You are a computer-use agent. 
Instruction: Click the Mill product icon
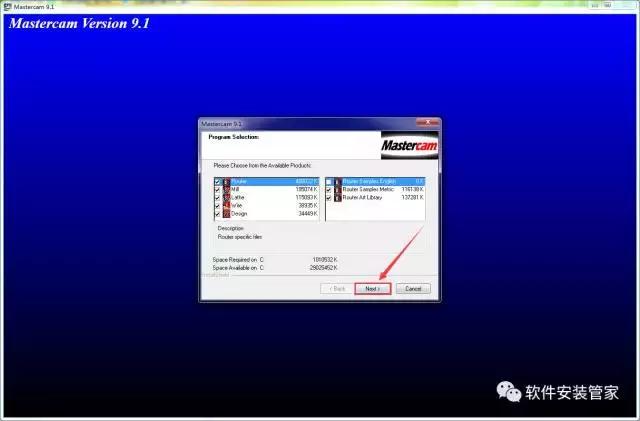pyautogui.click(x=227, y=189)
